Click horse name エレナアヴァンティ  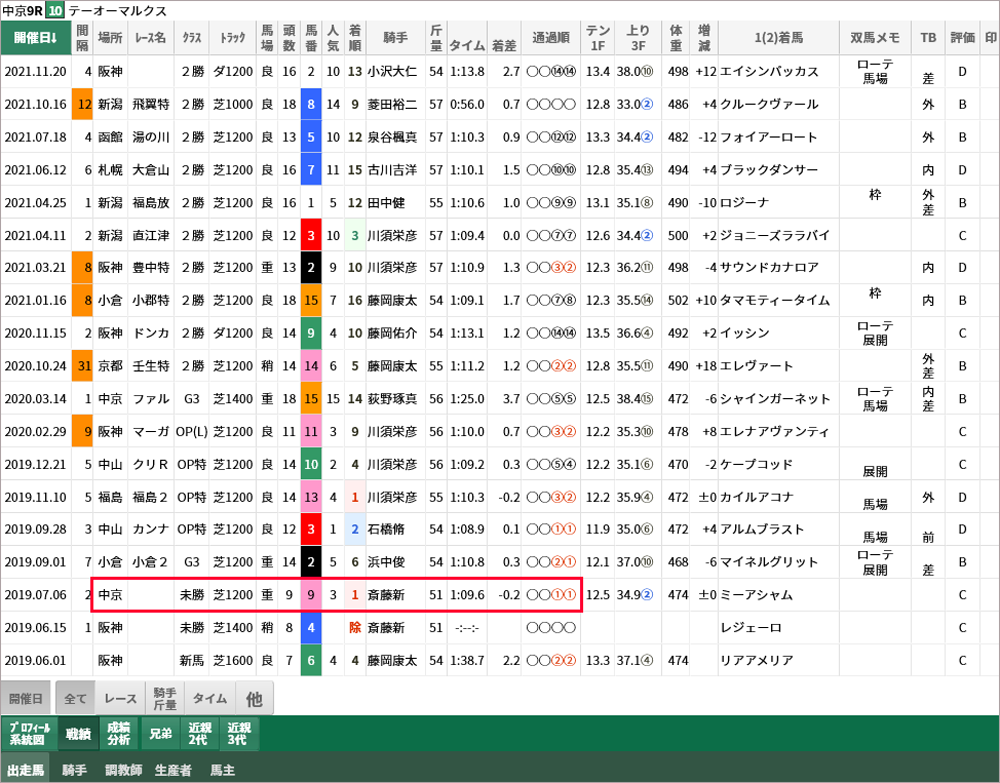coord(775,432)
